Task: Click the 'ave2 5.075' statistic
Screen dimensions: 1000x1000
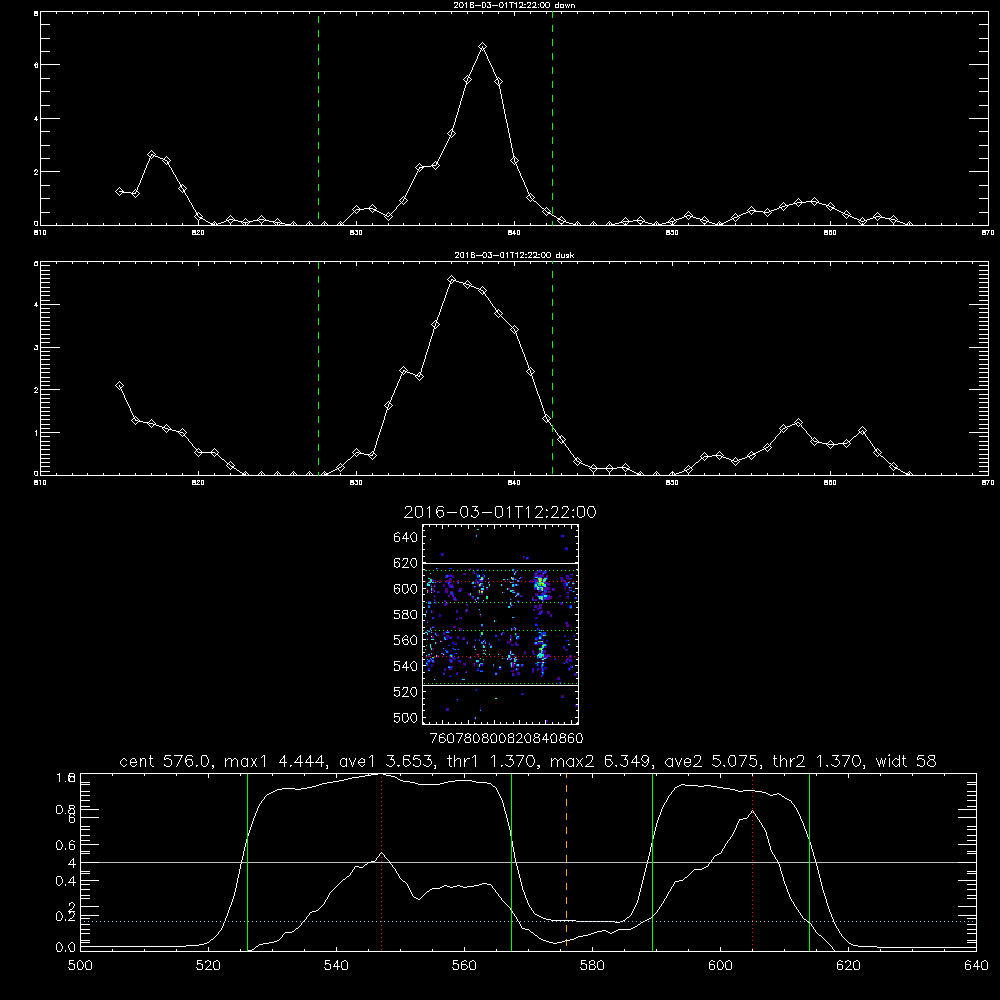Action: (710, 761)
